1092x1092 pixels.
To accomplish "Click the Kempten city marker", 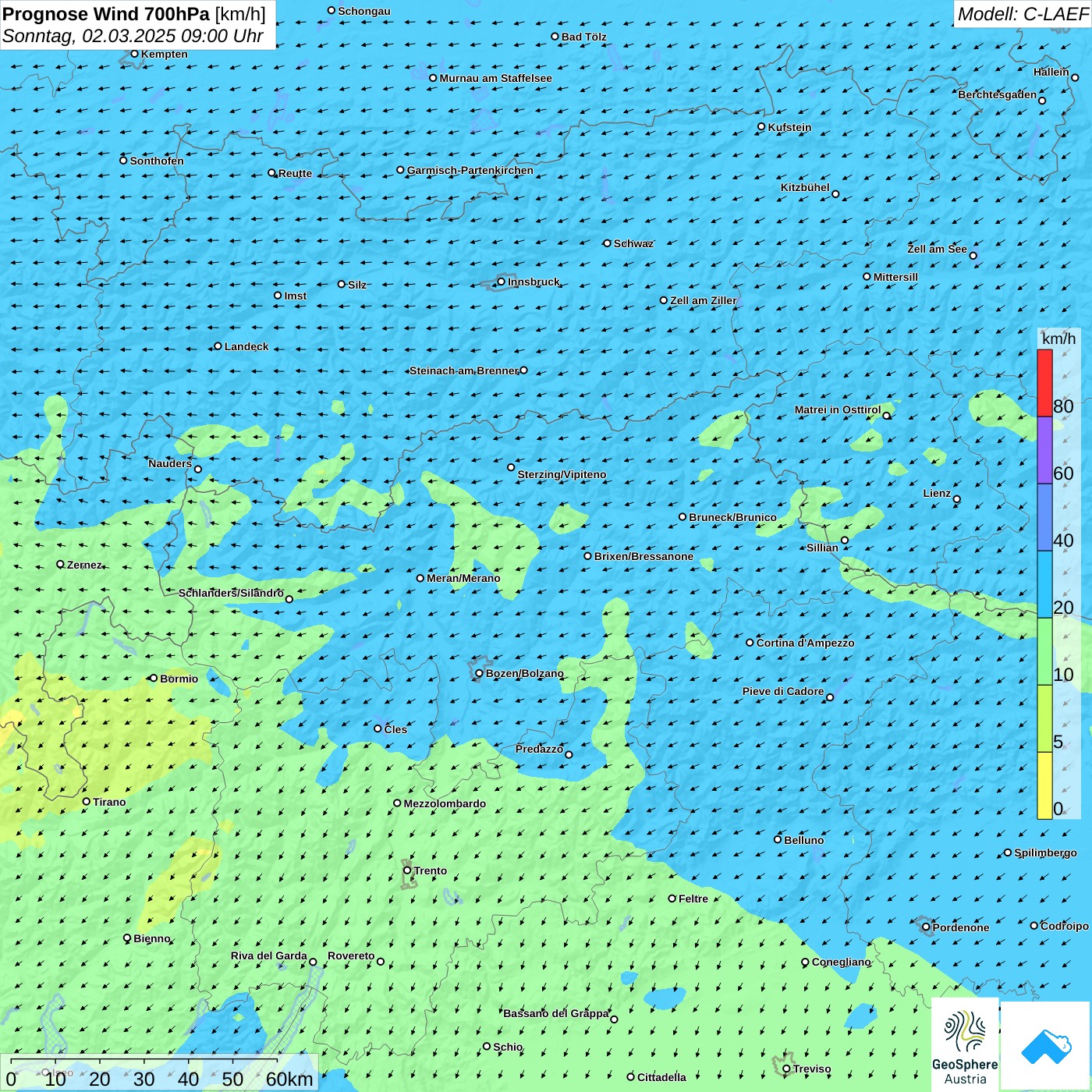I will pos(134,54).
